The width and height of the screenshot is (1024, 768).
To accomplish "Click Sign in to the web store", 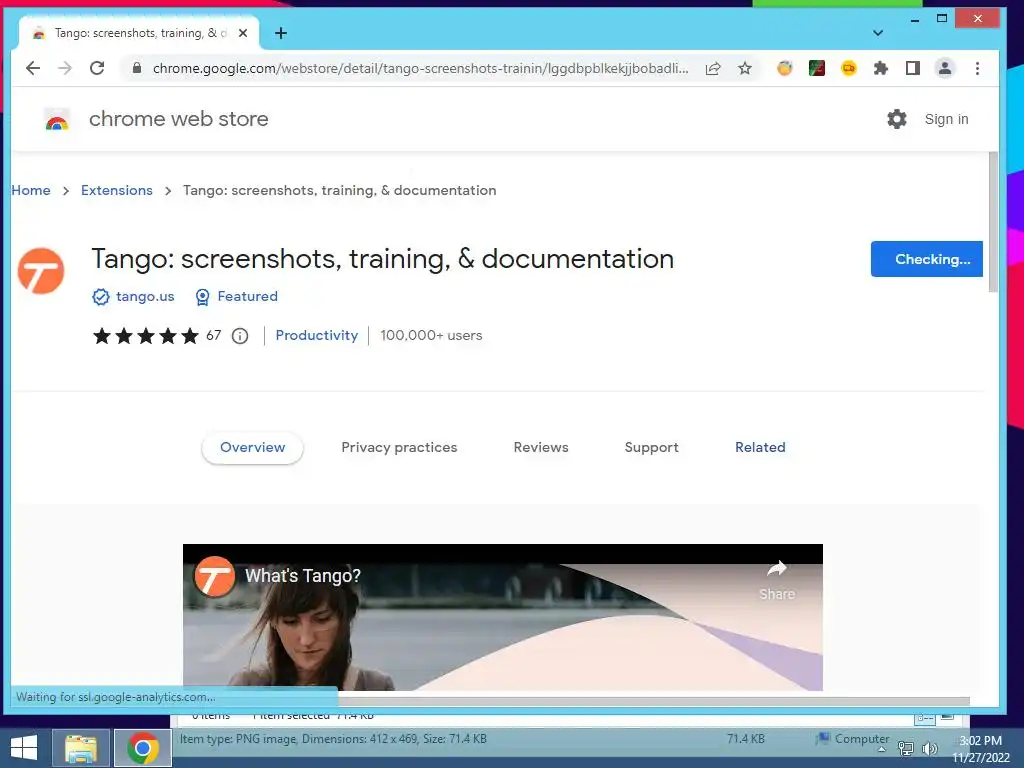I will [x=946, y=119].
